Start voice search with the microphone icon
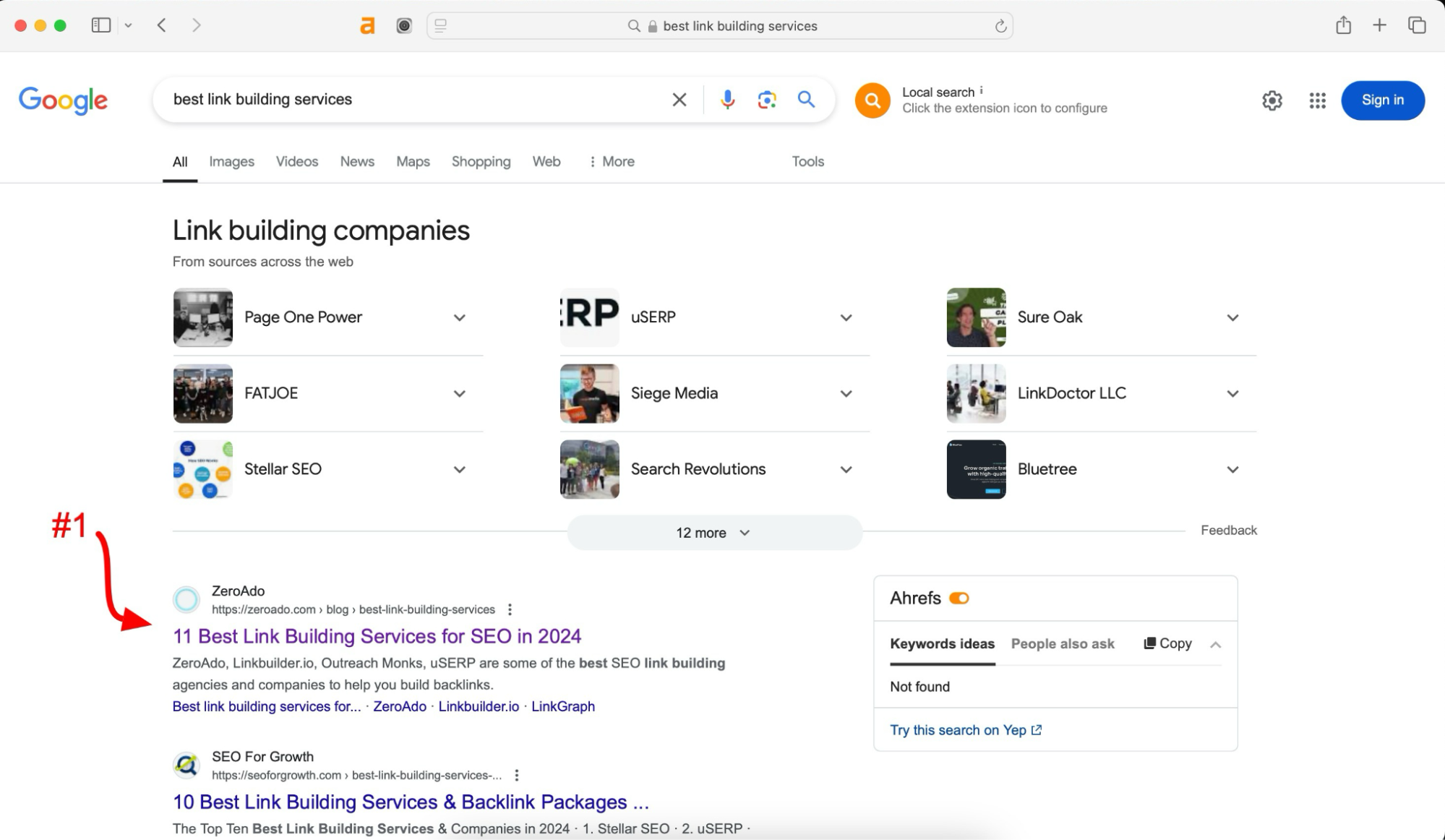Viewport: 1445px width, 840px height. pos(728,100)
